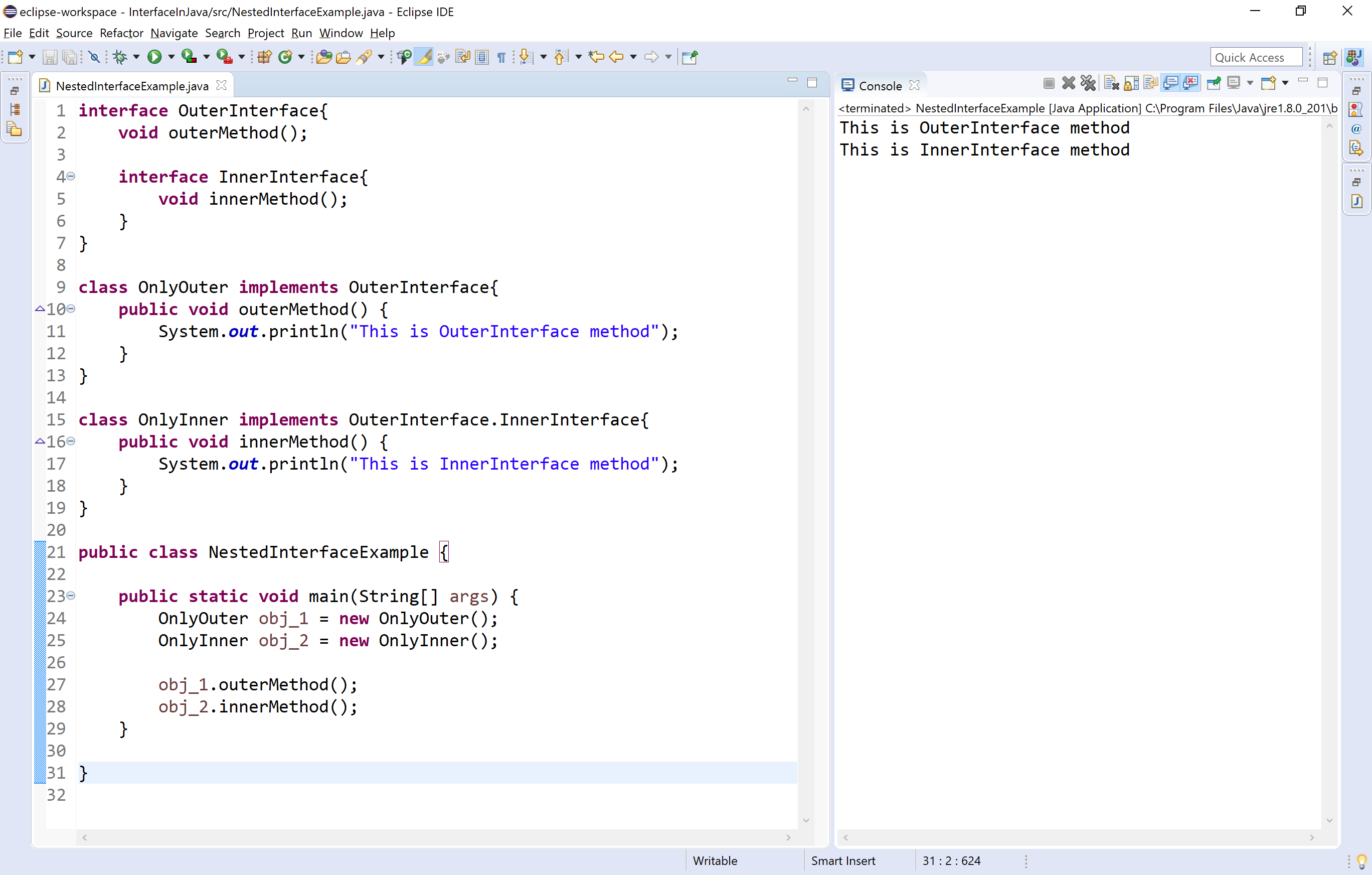Viewport: 1372px width, 875px height.
Task: Expand the Run button dropdown arrow
Action: tap(171, 57)
